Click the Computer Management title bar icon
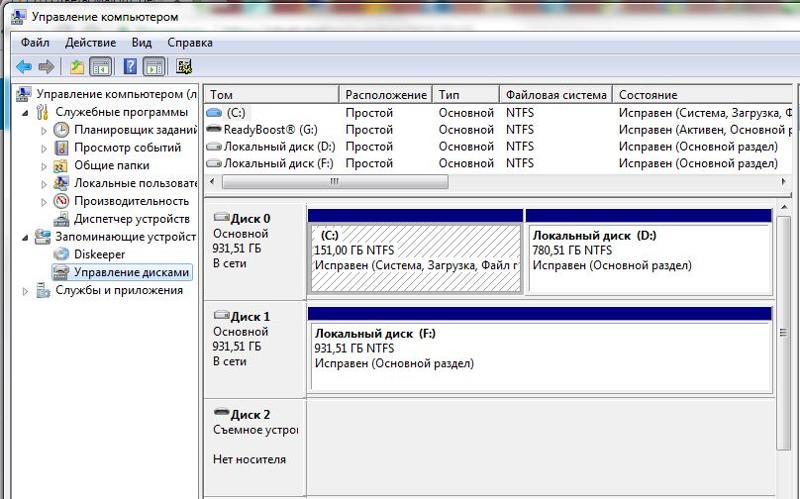 [18, 17]
